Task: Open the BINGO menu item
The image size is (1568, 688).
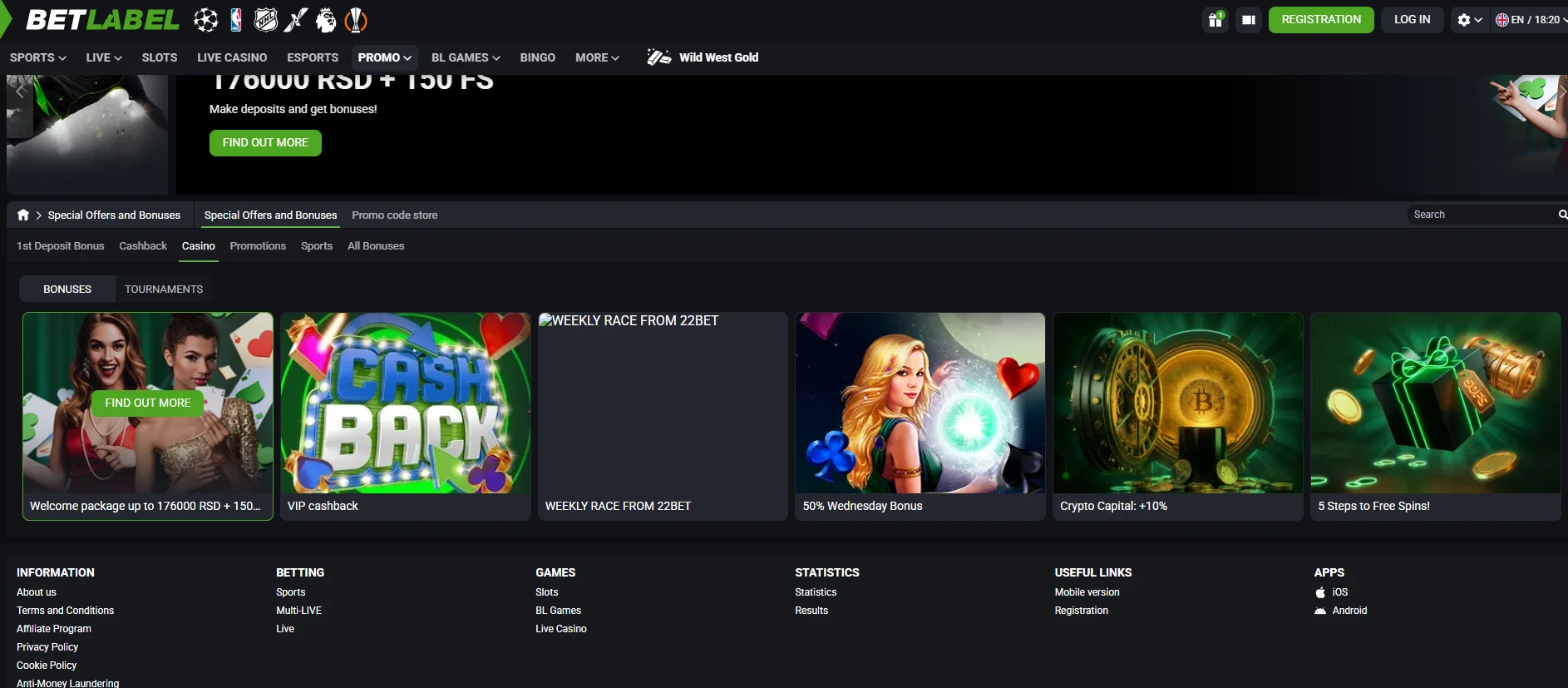Action: (x=538, y=57)
